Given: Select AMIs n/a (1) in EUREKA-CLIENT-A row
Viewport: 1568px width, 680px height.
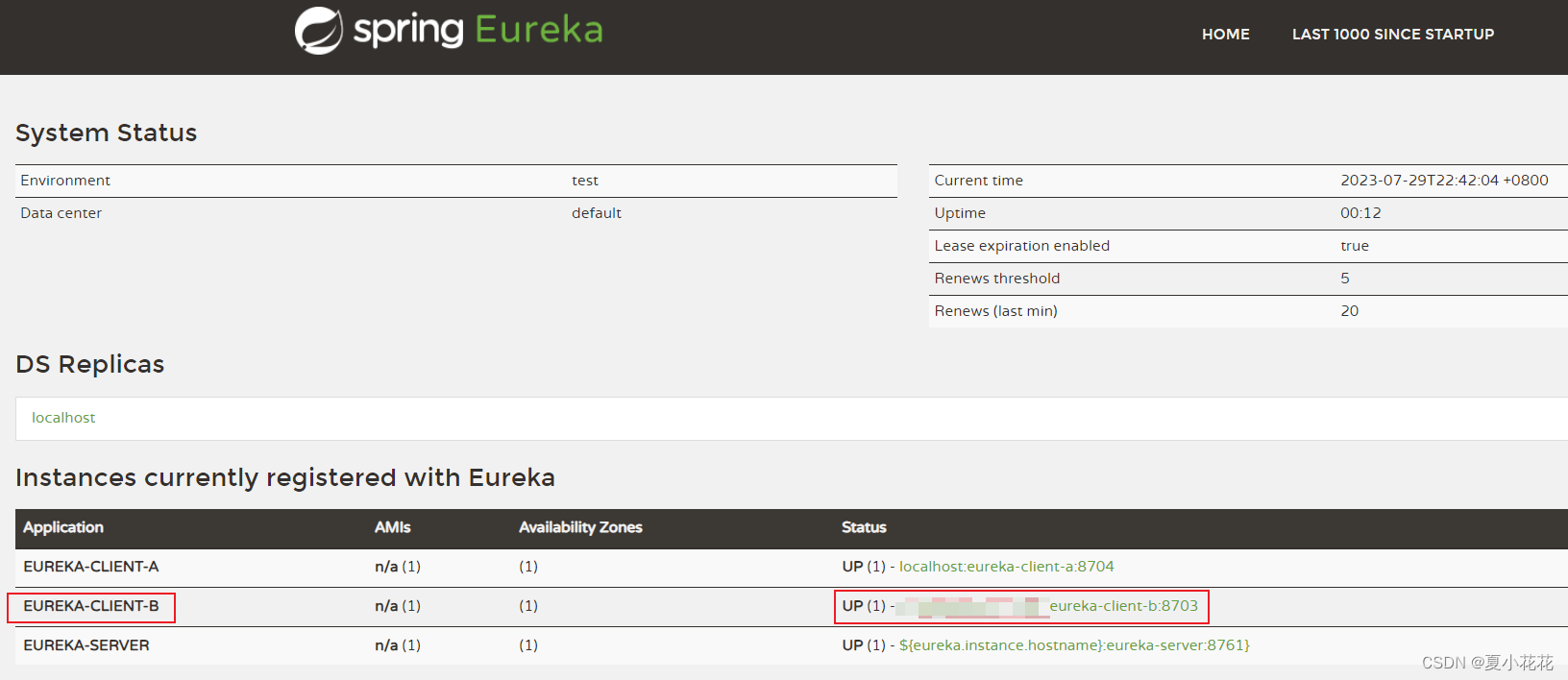Looking at the screenshot, I should coord(398,567).
